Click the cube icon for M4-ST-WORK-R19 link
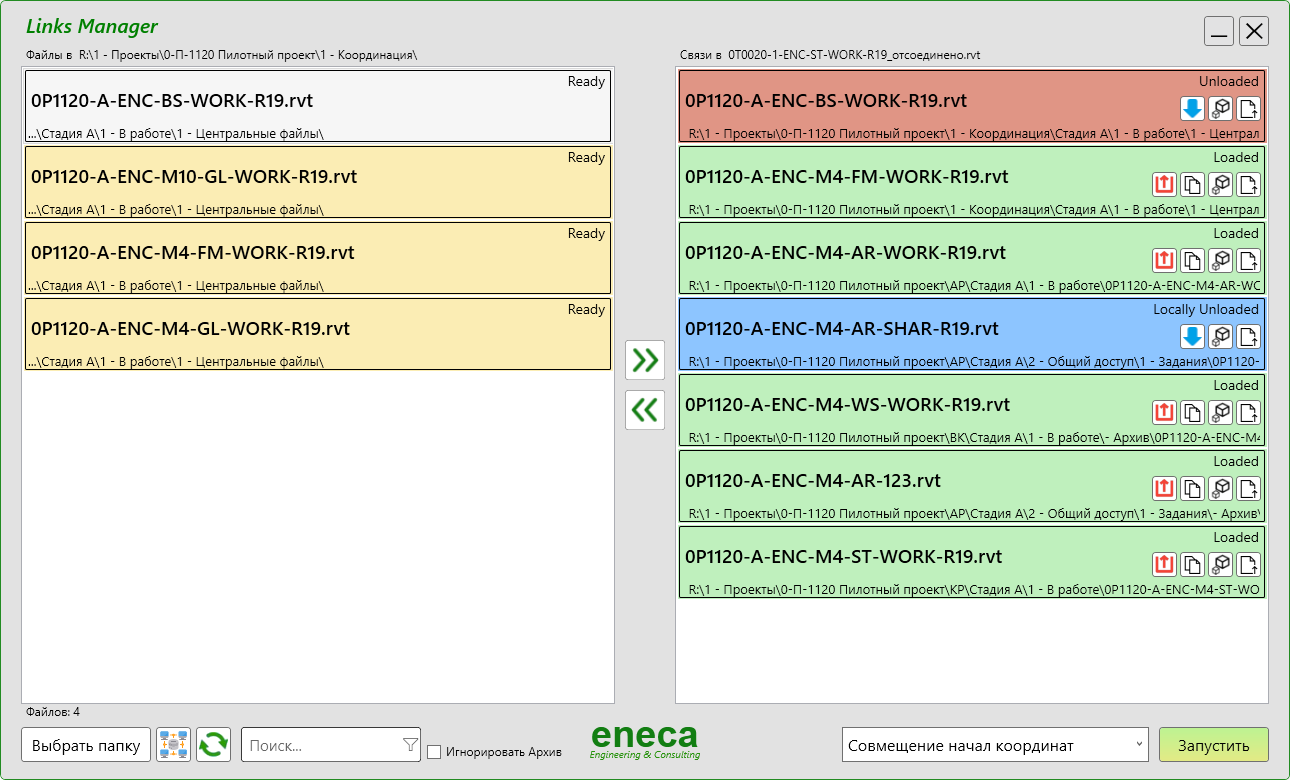Viewport: 1290px width, 780px height. click(x=1220, y=565)
